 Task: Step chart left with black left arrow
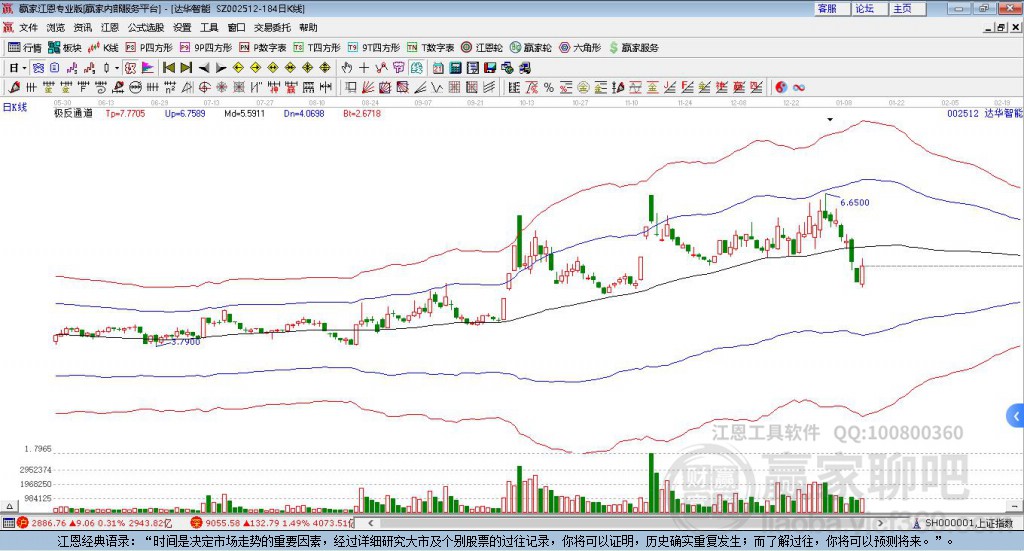pyautogui.click(x=204, y=68)
